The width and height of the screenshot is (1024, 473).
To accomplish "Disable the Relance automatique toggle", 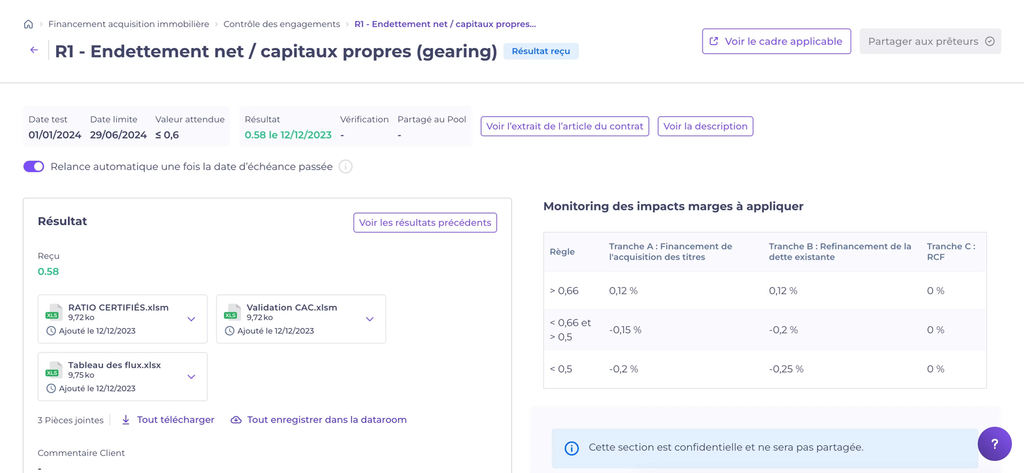I will [x=34, y=167].
